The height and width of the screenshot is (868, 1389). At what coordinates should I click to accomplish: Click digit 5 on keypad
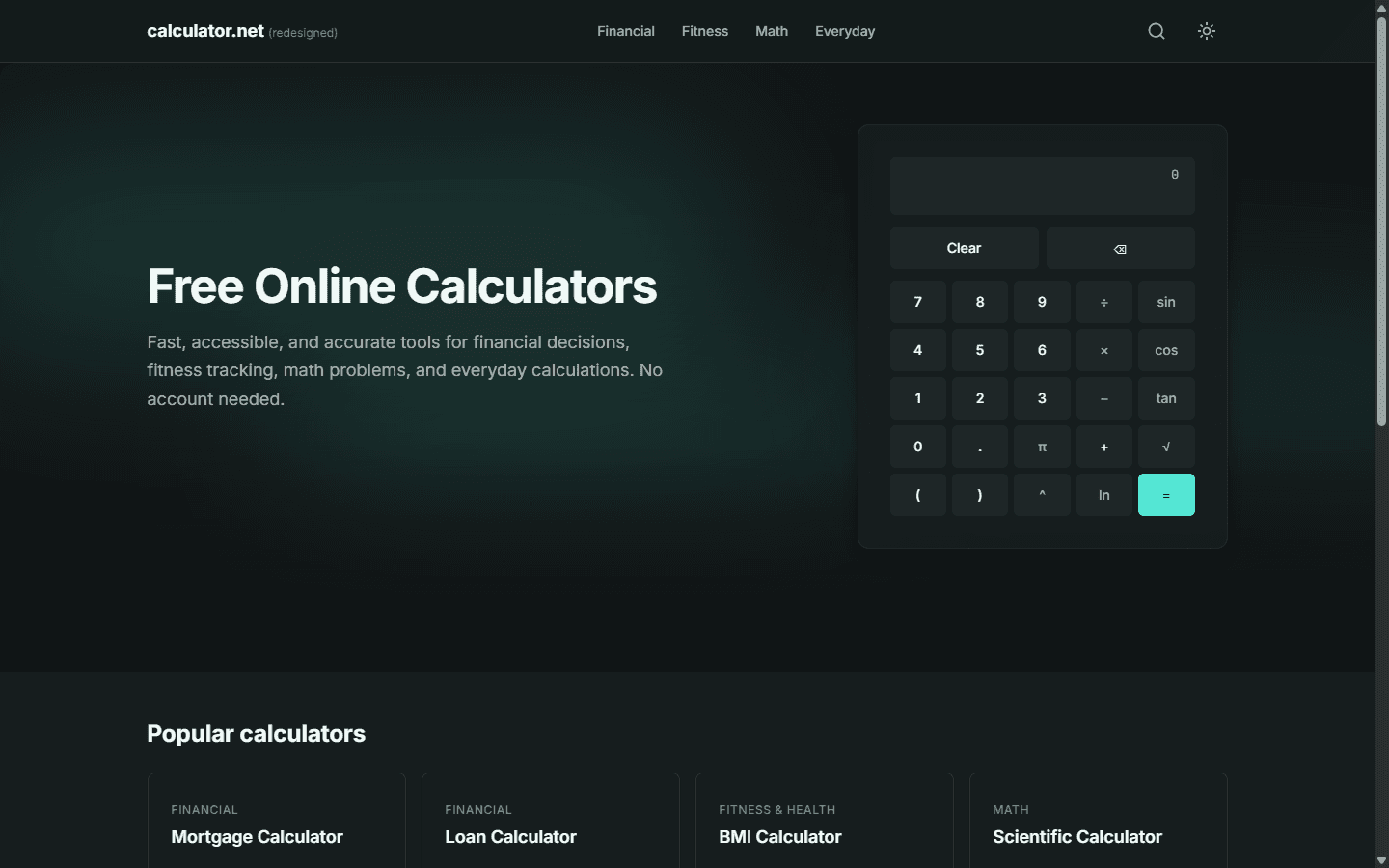point(980,350)
